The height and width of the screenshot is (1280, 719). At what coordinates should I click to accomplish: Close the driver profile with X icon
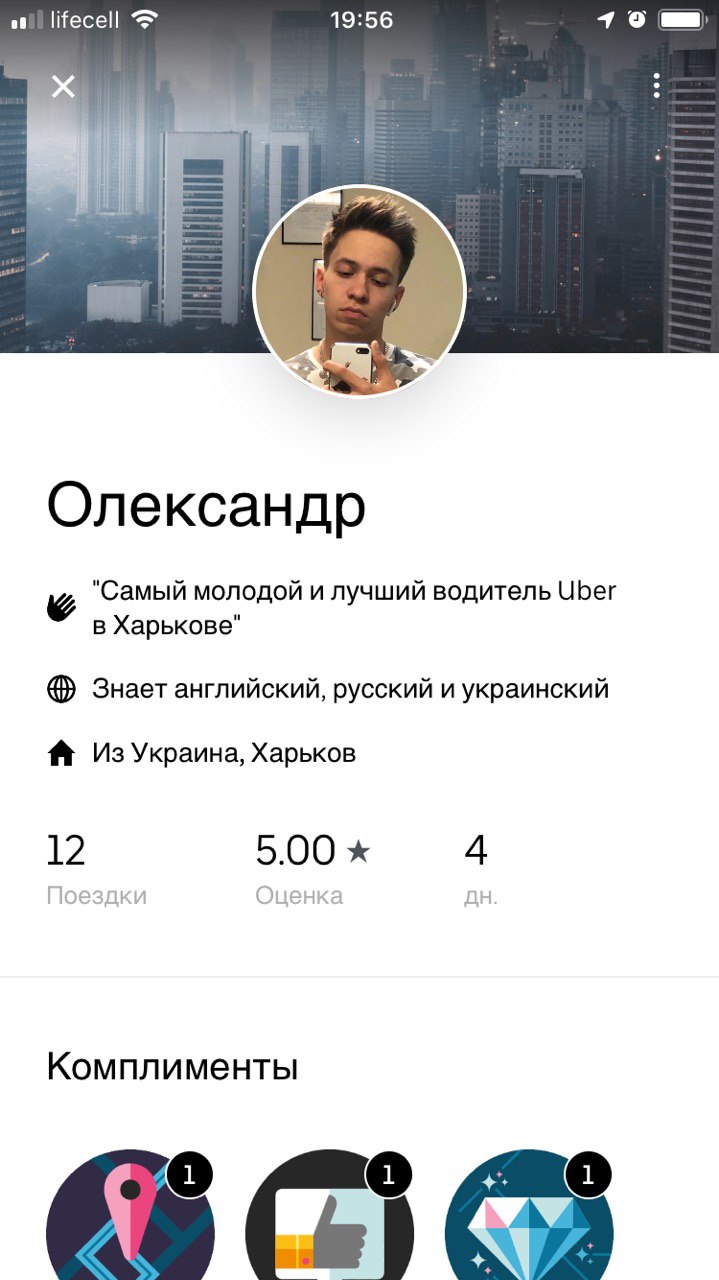point(63,87)
